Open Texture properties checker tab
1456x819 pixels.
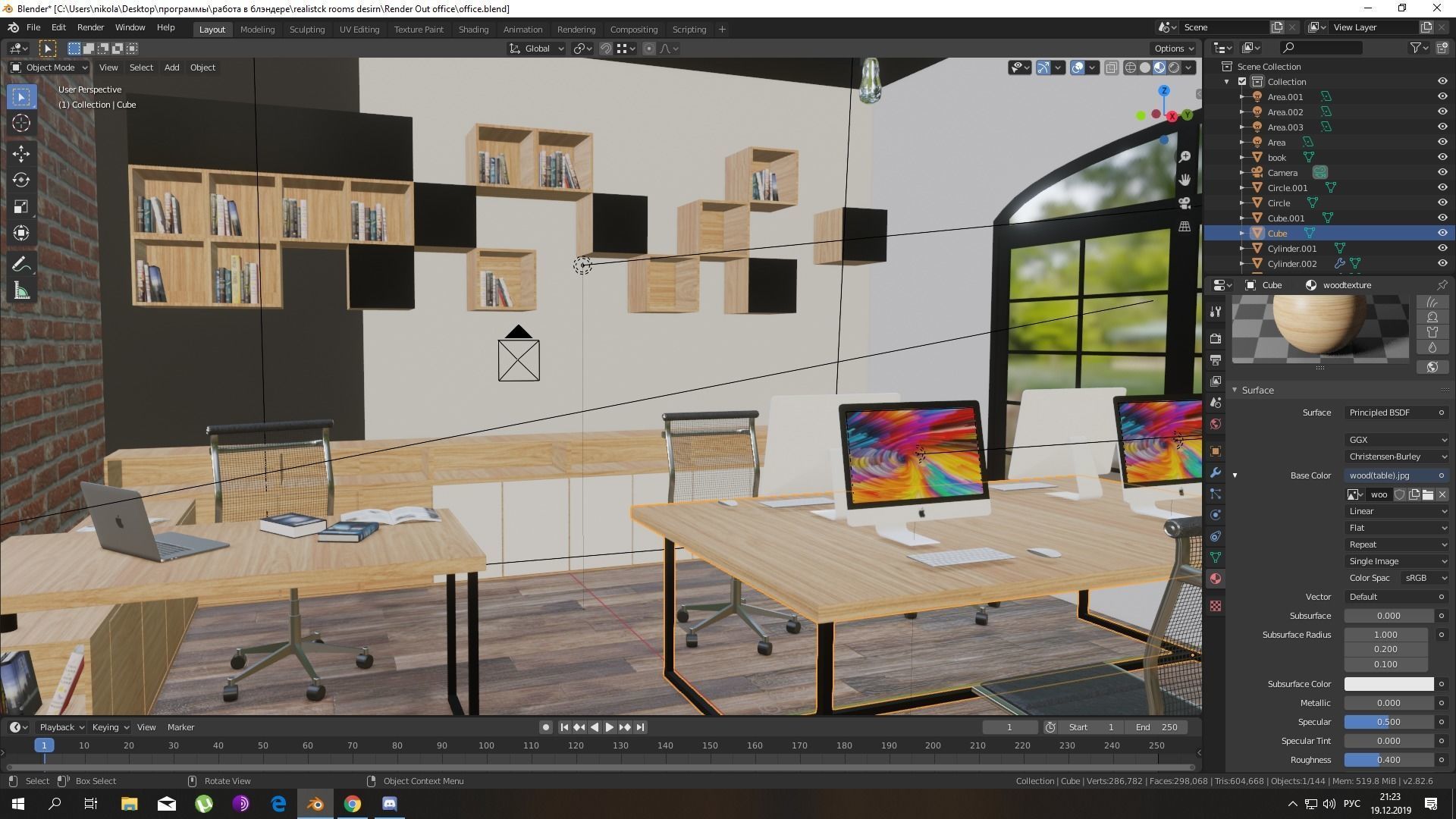1216,606
